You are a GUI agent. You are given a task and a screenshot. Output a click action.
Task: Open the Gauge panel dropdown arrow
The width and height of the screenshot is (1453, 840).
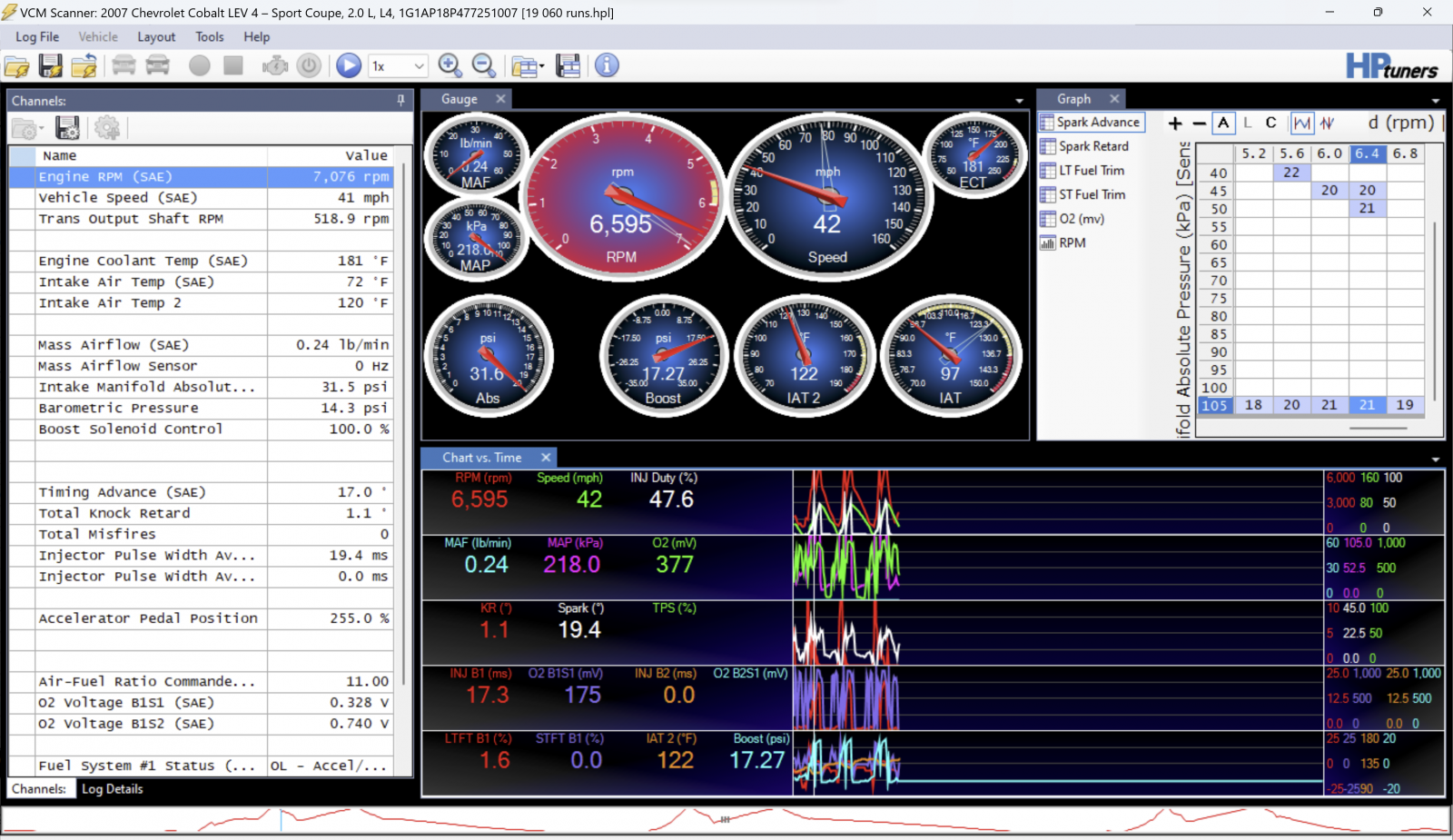tap(1019, 101)
